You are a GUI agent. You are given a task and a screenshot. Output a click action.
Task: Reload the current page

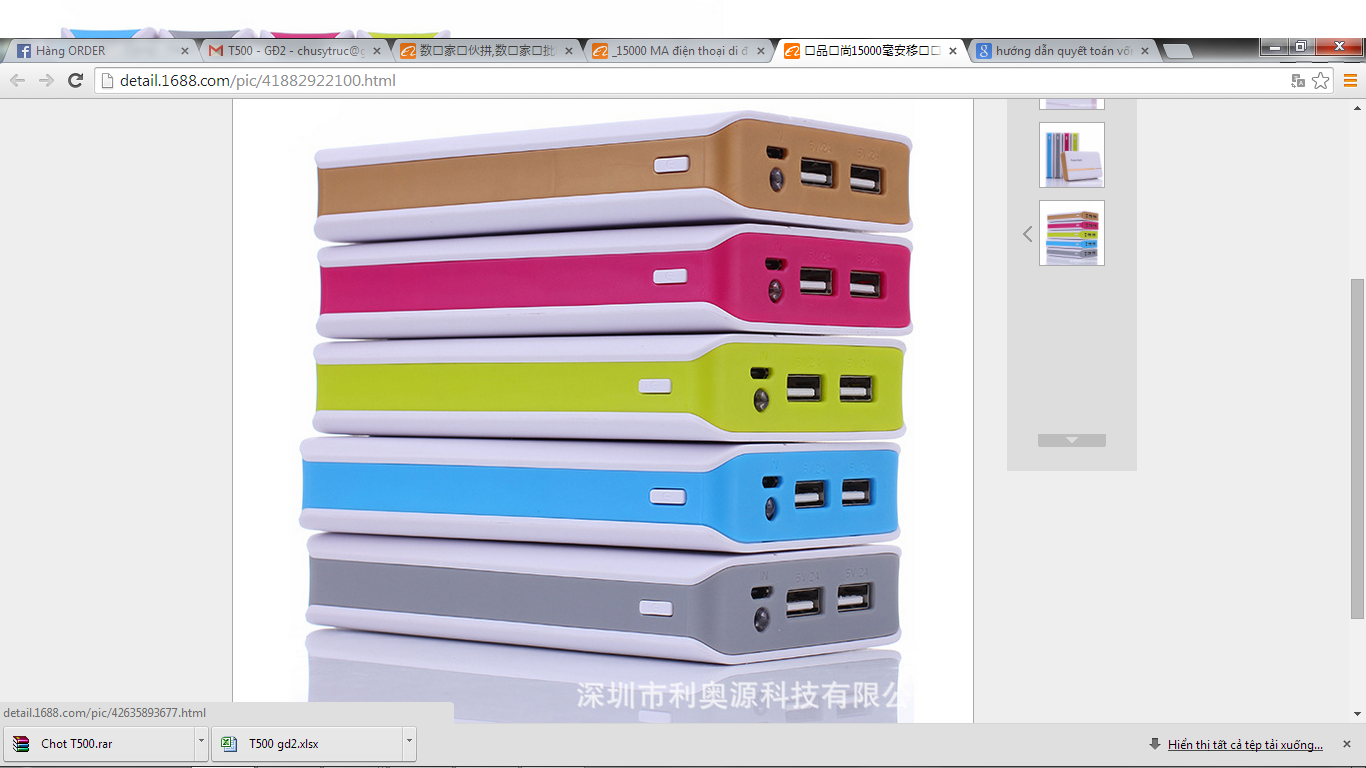coord(75,81)
